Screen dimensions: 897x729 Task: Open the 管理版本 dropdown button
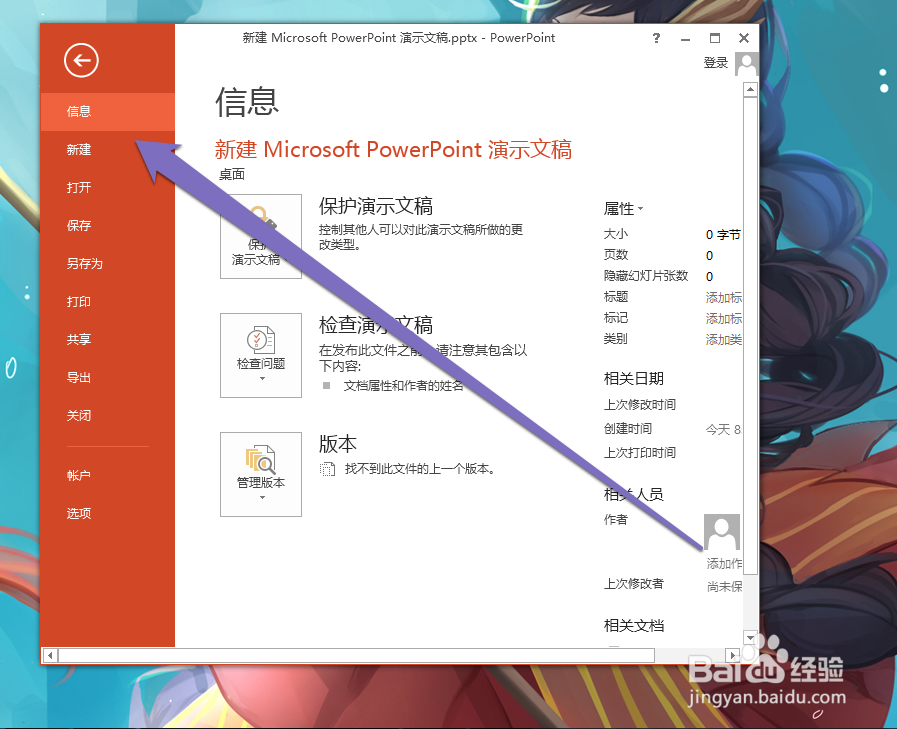tap(261, 474)
